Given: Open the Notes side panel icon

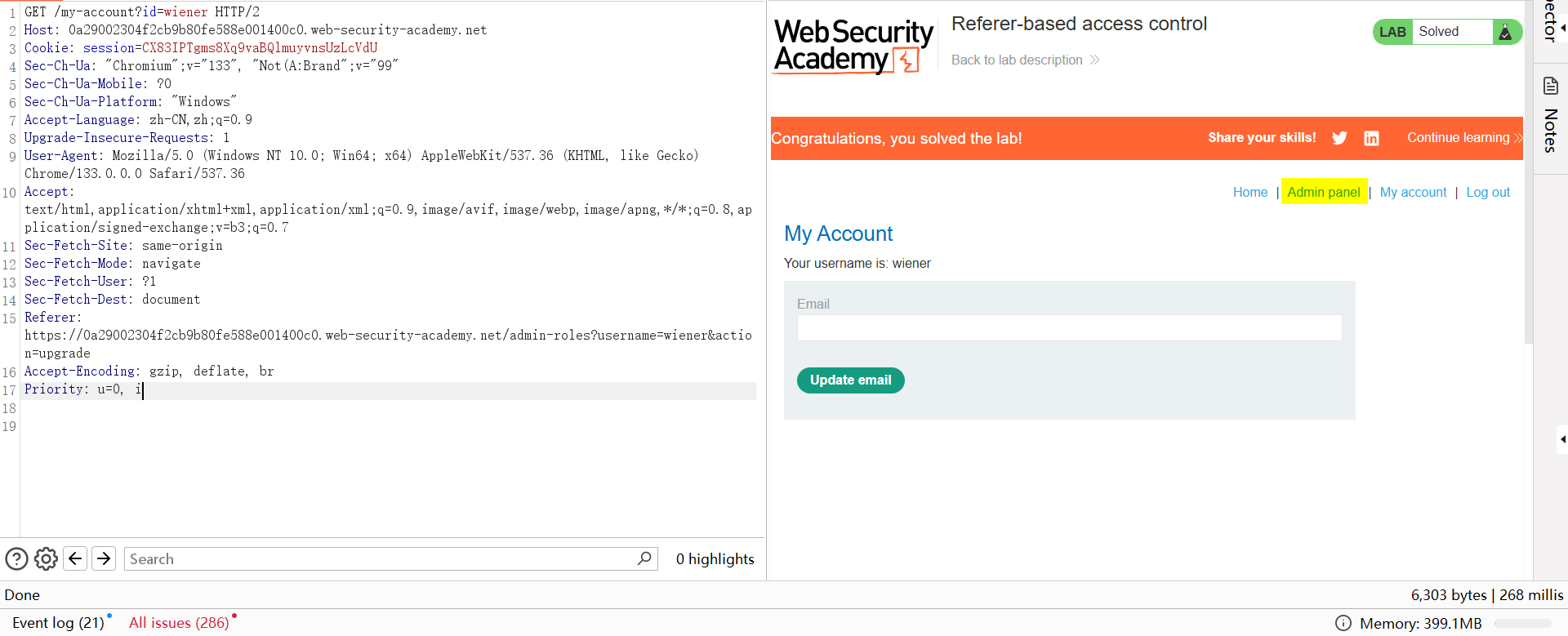Looking at the screenshot, I should 1550,86.
